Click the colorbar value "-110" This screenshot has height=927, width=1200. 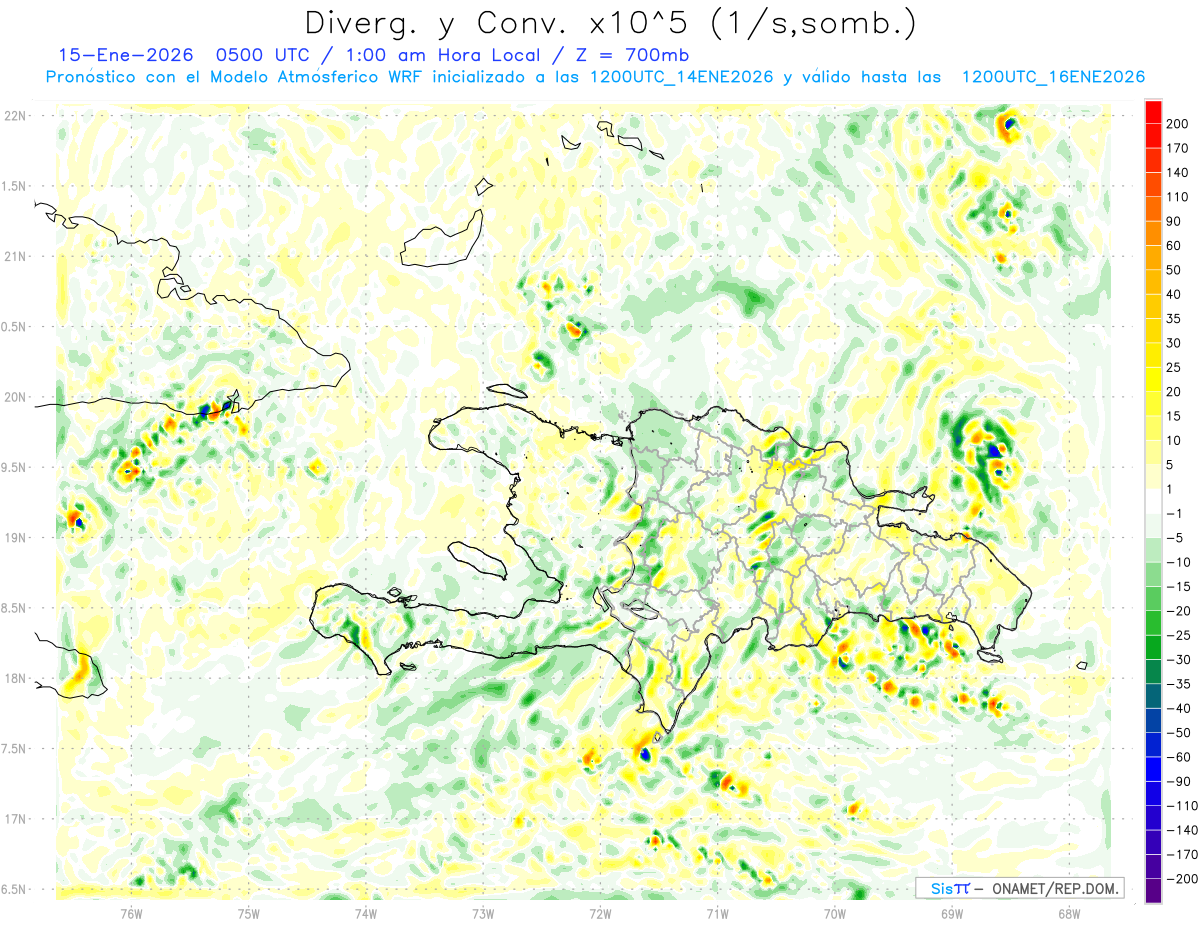click(x=1181, y=805)
